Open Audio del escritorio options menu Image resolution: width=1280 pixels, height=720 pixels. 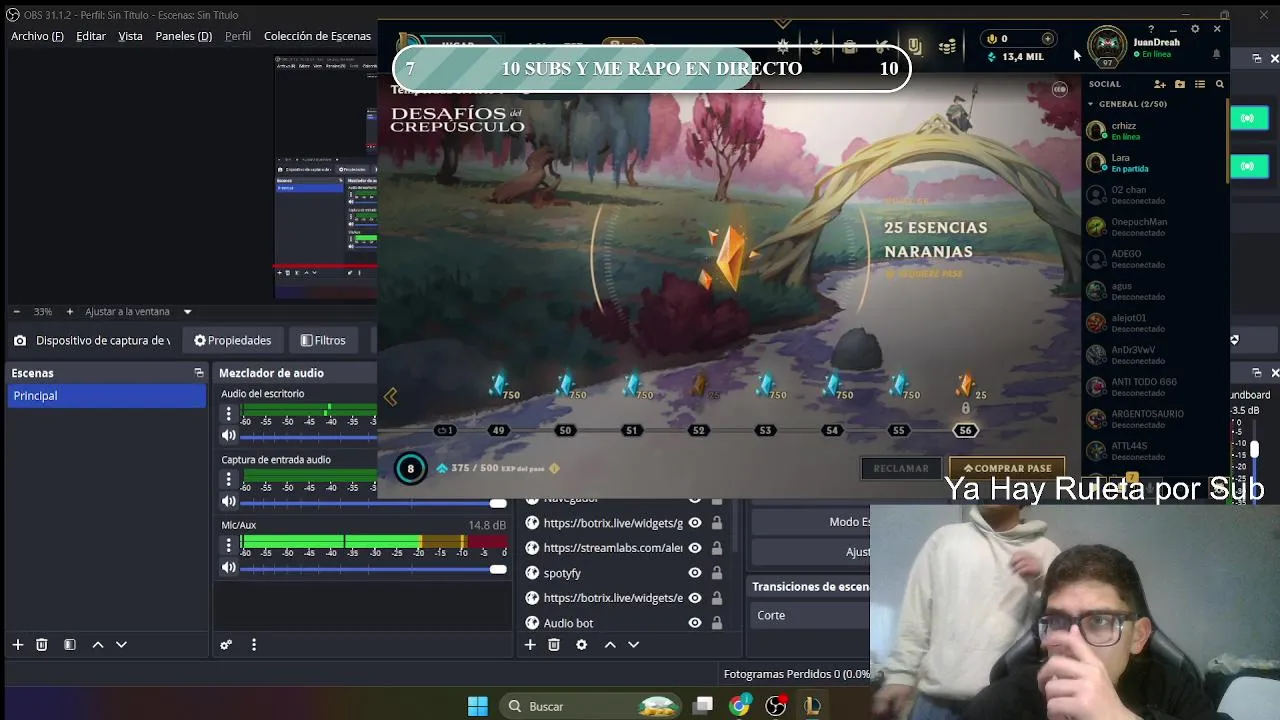click(229, 413)
